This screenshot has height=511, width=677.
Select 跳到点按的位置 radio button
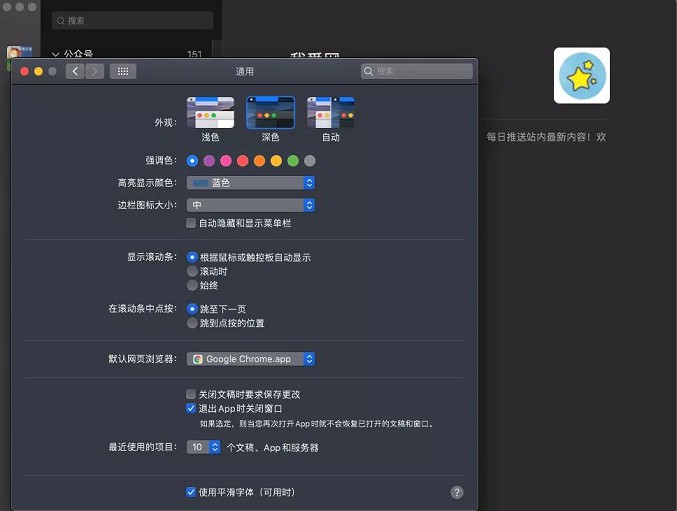tap(192, 323)
